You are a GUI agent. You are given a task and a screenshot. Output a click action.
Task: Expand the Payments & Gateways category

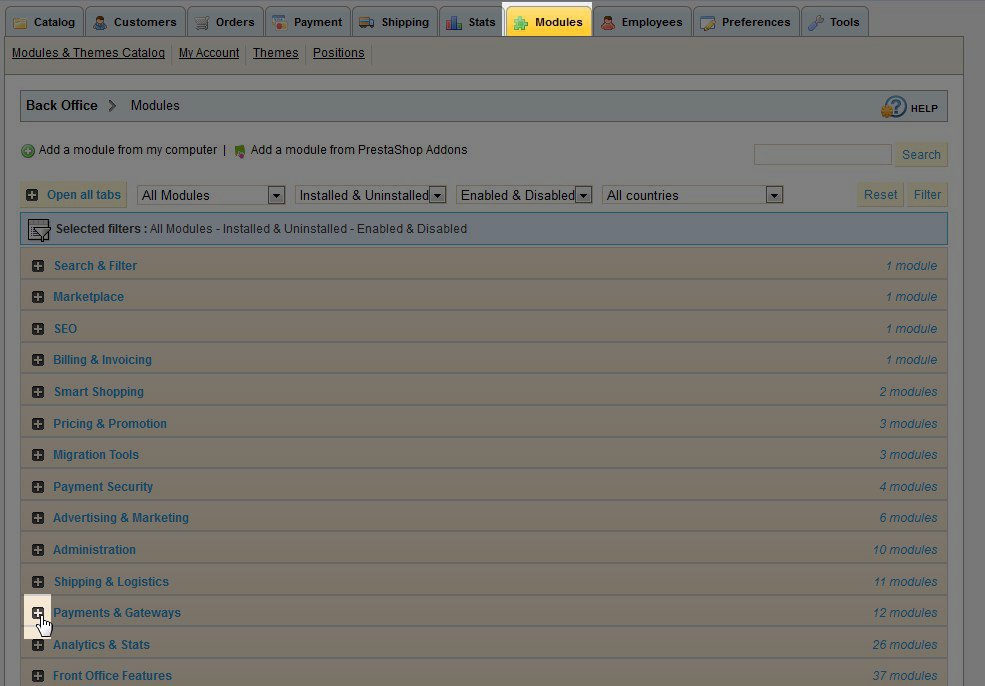38,613
